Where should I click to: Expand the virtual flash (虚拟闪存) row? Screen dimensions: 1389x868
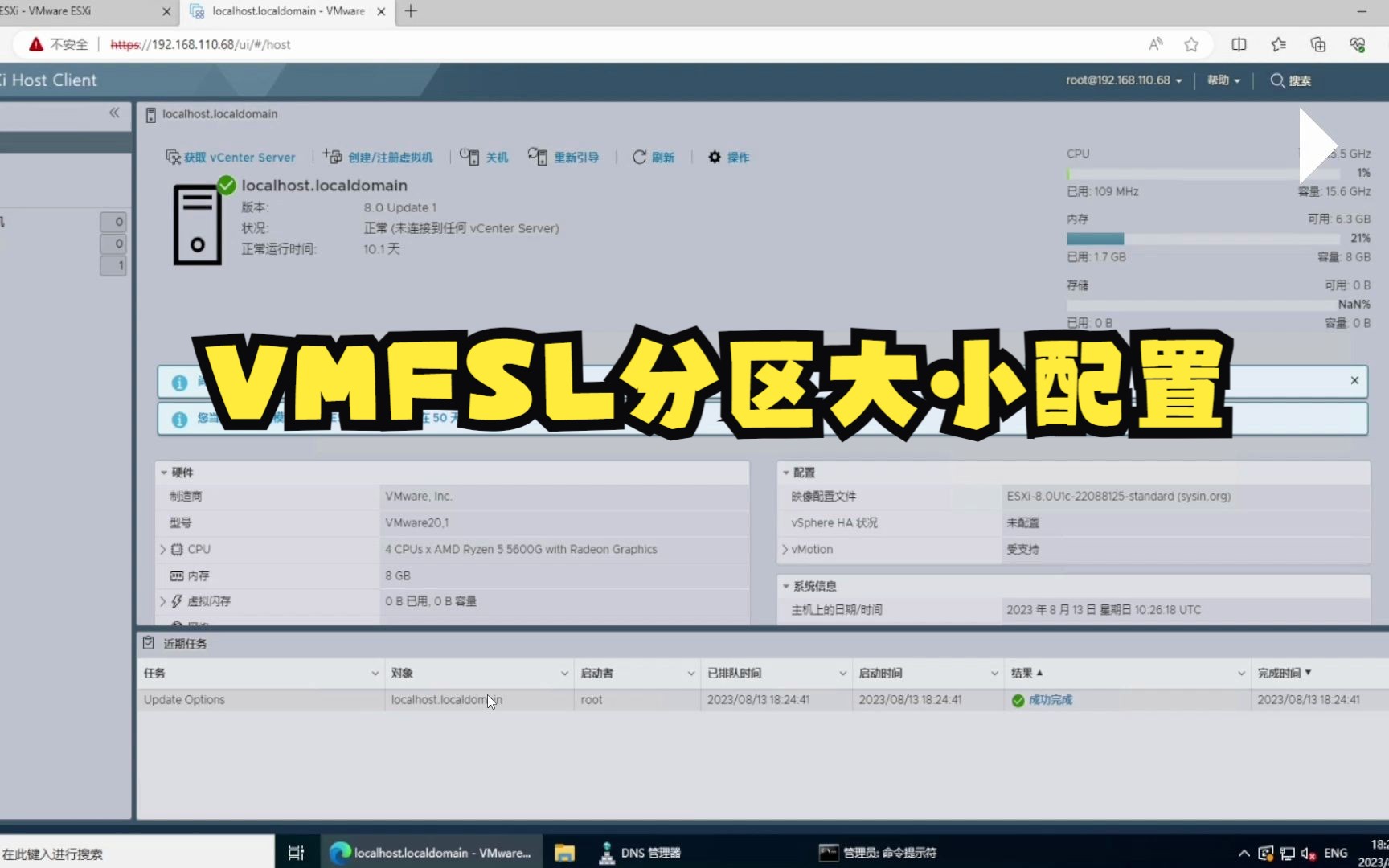[163, 601]
